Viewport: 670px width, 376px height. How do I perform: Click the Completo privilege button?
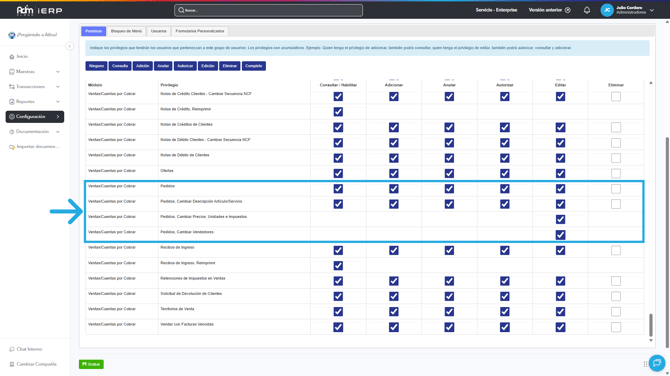[x=254, y=66]
